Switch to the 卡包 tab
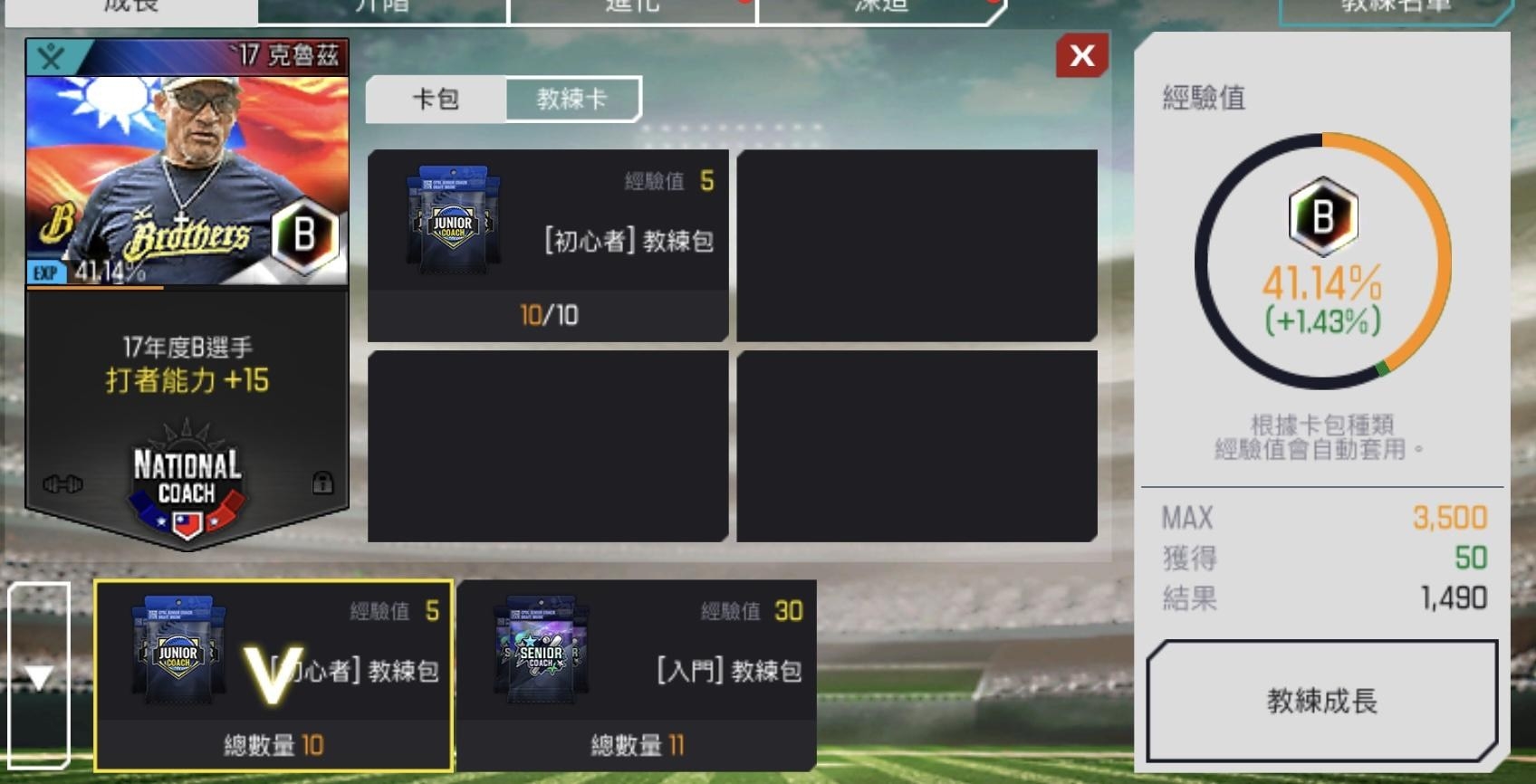The width and height of the screenshot is (1536, 784). pyautogui.click(x=436, y=99)
